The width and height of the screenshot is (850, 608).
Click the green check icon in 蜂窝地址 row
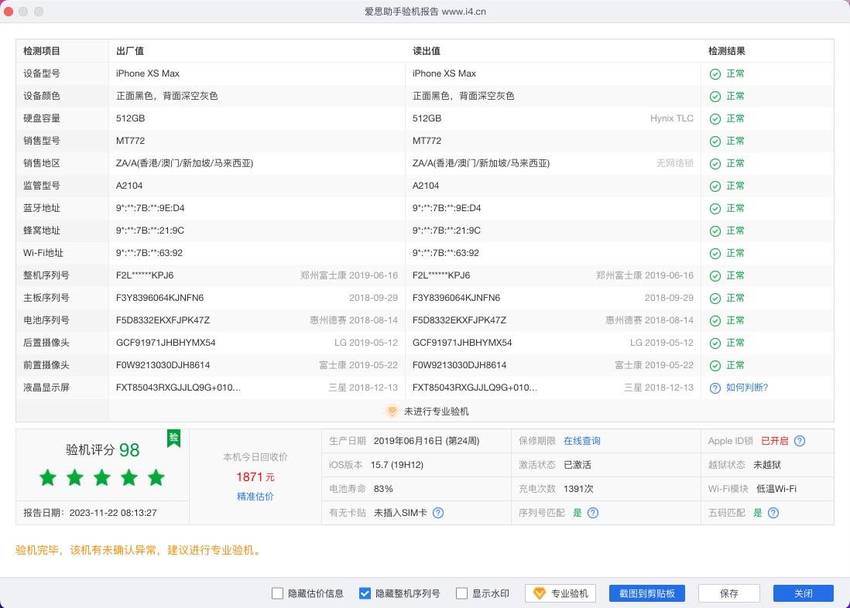coord(715,231)
